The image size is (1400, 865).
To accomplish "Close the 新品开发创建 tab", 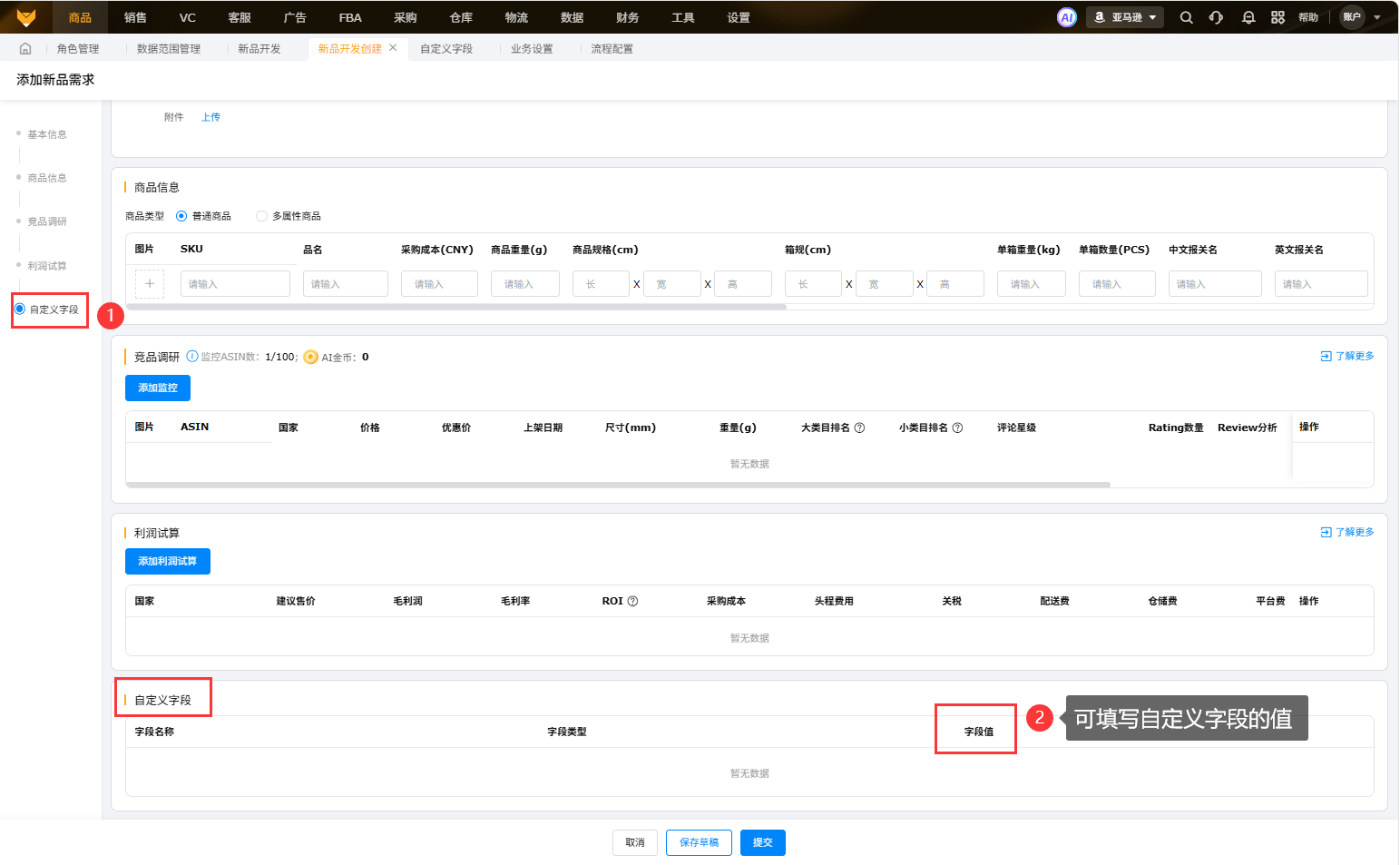I will [x=393, y=48].
